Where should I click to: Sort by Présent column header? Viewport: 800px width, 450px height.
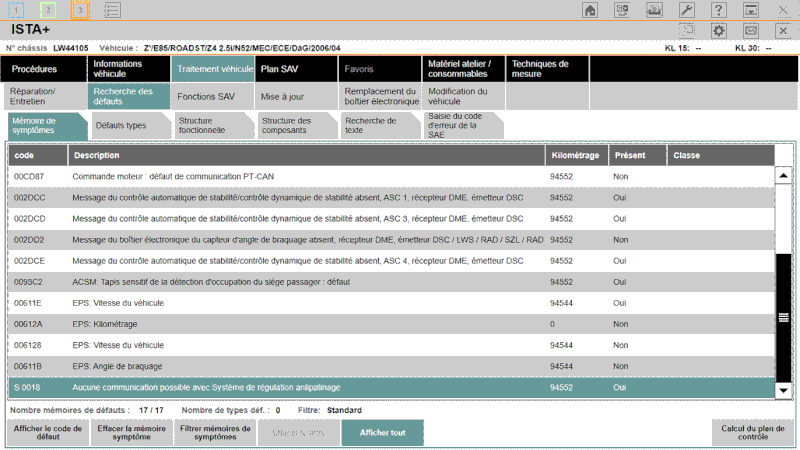pos(638,155)
